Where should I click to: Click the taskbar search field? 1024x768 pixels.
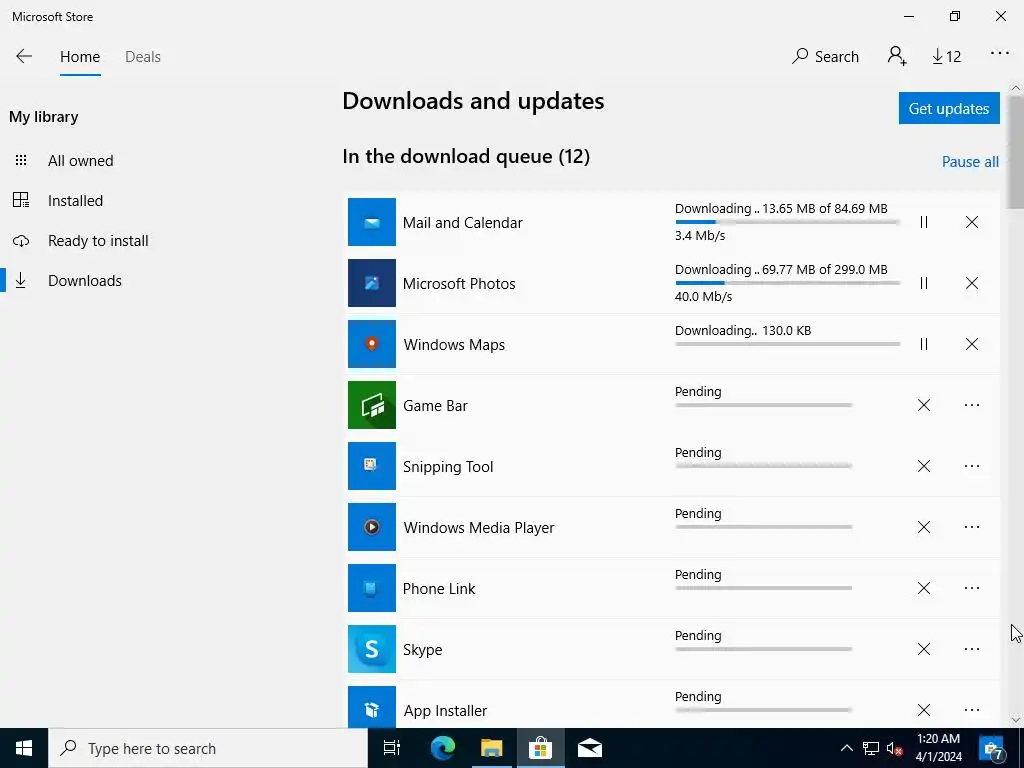(x=208, y=748)
